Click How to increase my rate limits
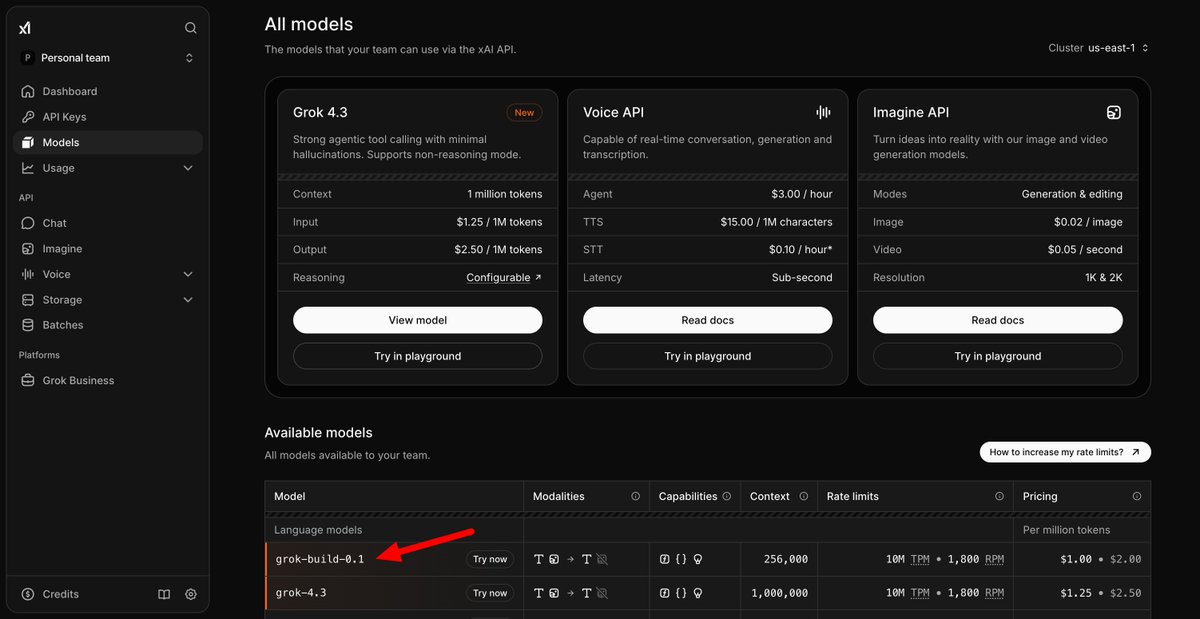 coord(1065,452)
